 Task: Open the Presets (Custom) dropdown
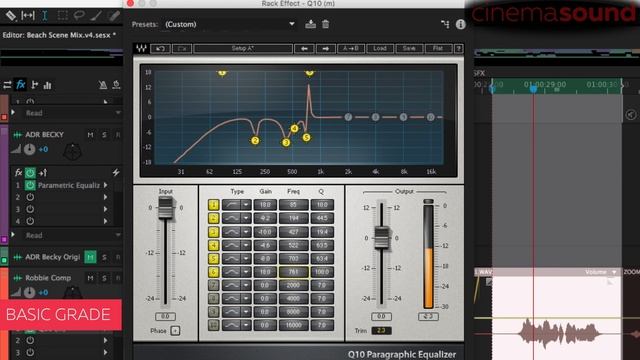tap(229, 24)
